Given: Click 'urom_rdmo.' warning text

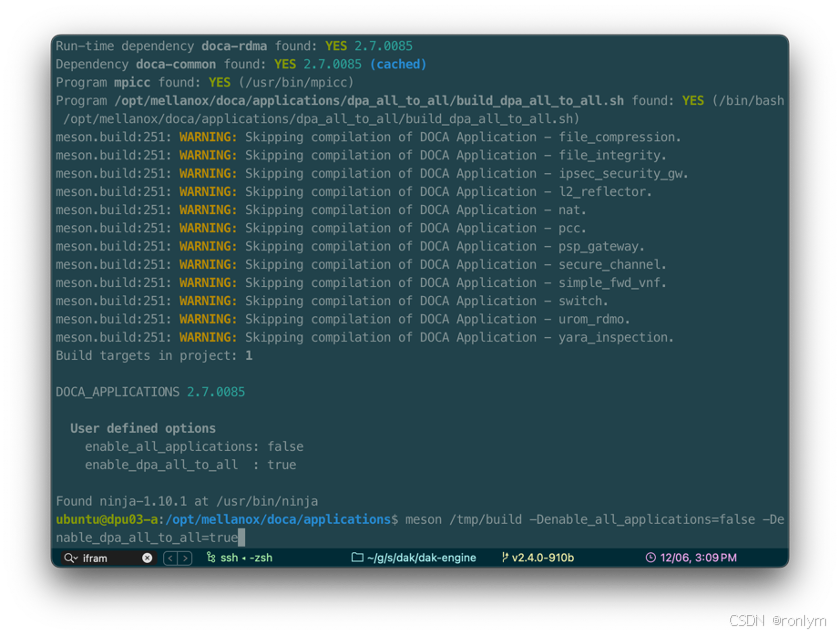Looking at the screenshot, I should (x=594, y=319).
